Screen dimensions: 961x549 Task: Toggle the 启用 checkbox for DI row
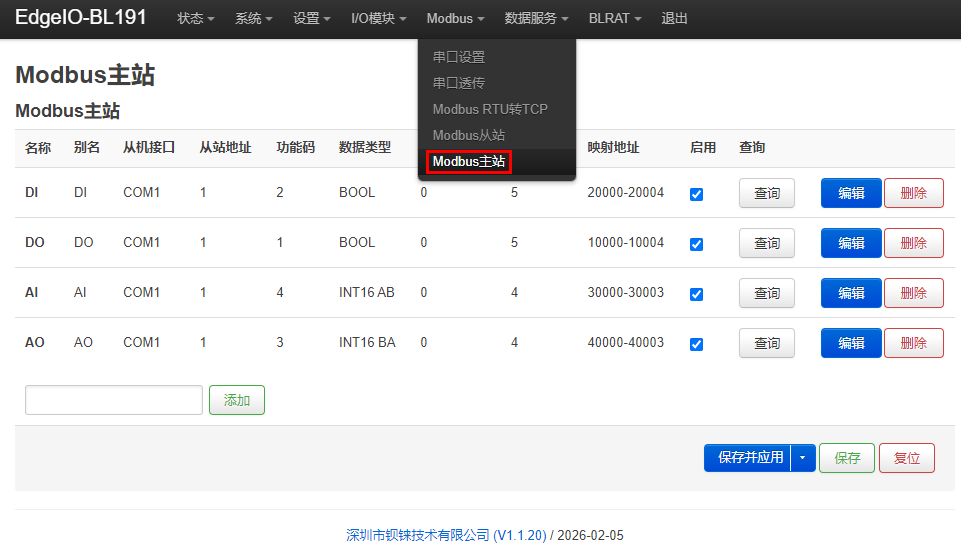(x=696, y=194)
